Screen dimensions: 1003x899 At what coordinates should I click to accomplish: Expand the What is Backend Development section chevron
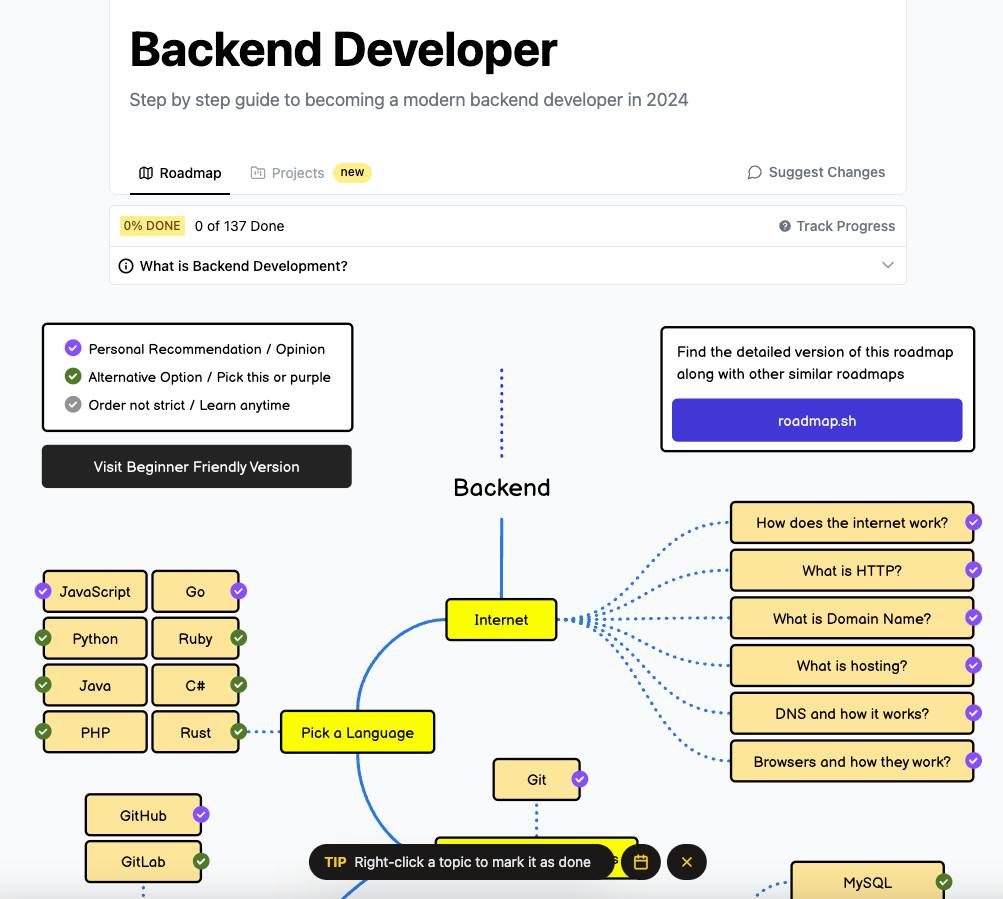pyautogui.click(x=888, y=265)
